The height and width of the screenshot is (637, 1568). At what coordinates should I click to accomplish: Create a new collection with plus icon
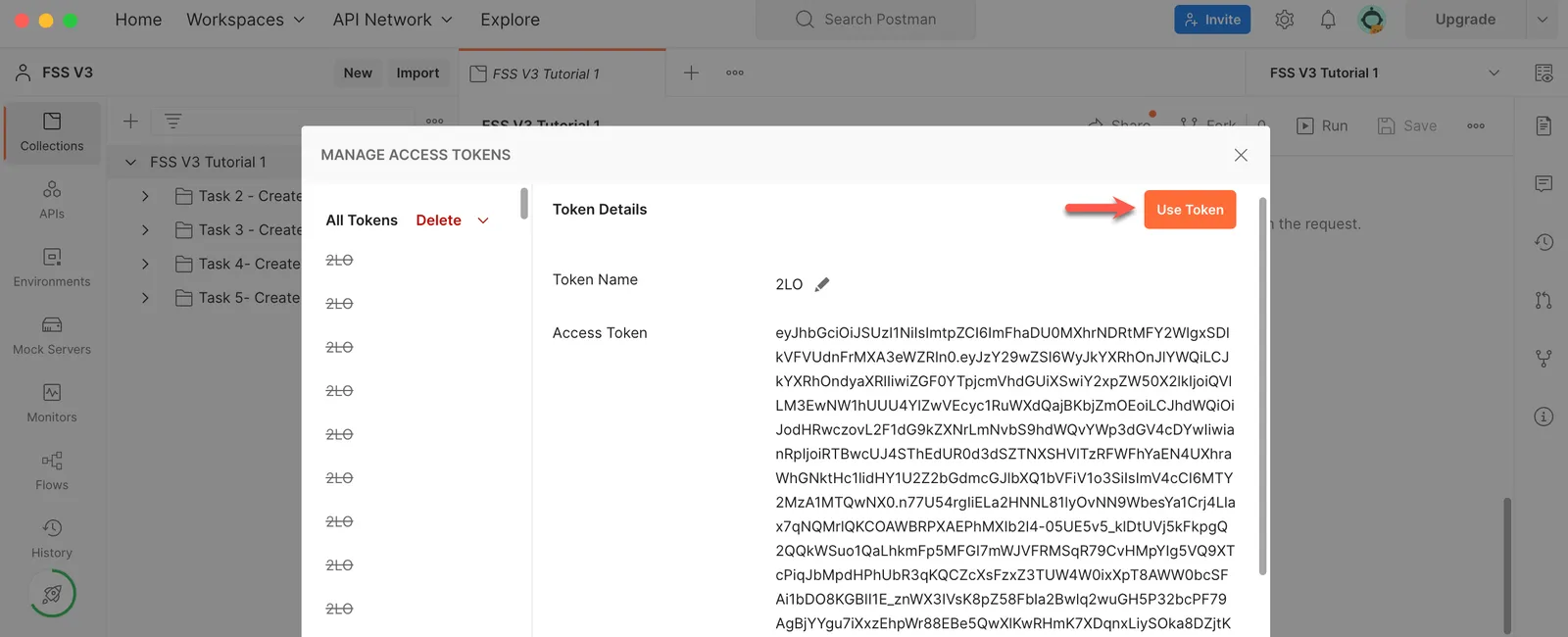(x=130, y=122)
